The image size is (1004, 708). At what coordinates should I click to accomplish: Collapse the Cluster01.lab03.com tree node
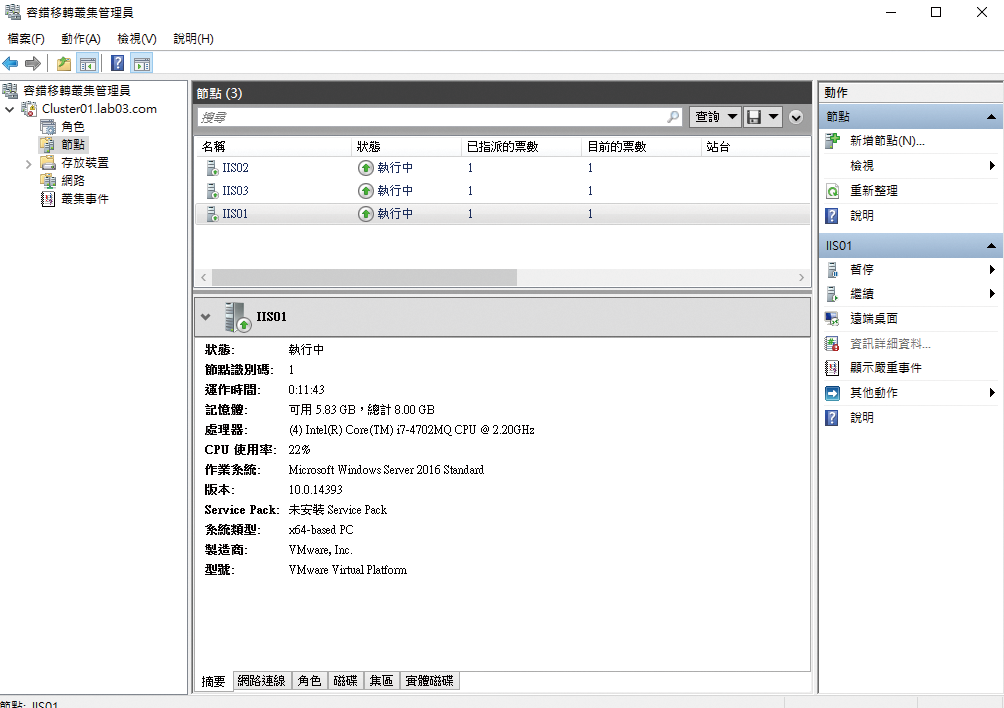(10, 109)
